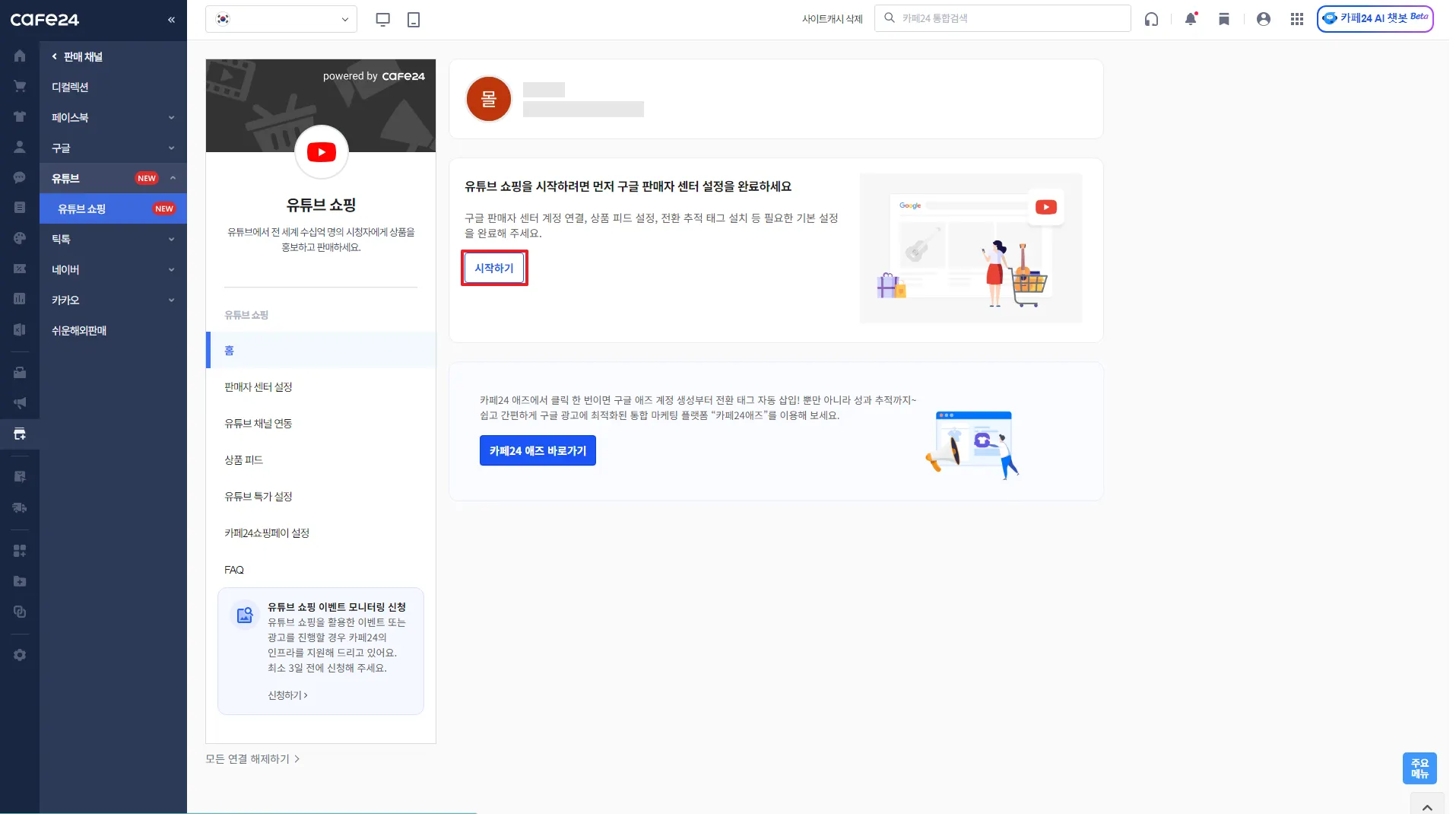Viewport: 1456px width, 814px height.
Task: Open the megaphone marketing icon
Action: [x=20, y=403]
